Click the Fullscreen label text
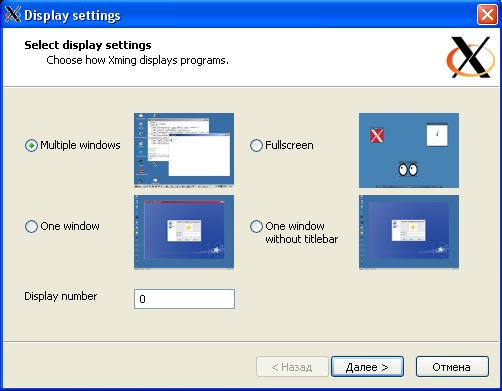Screen dimensions: 502x391 289,145
